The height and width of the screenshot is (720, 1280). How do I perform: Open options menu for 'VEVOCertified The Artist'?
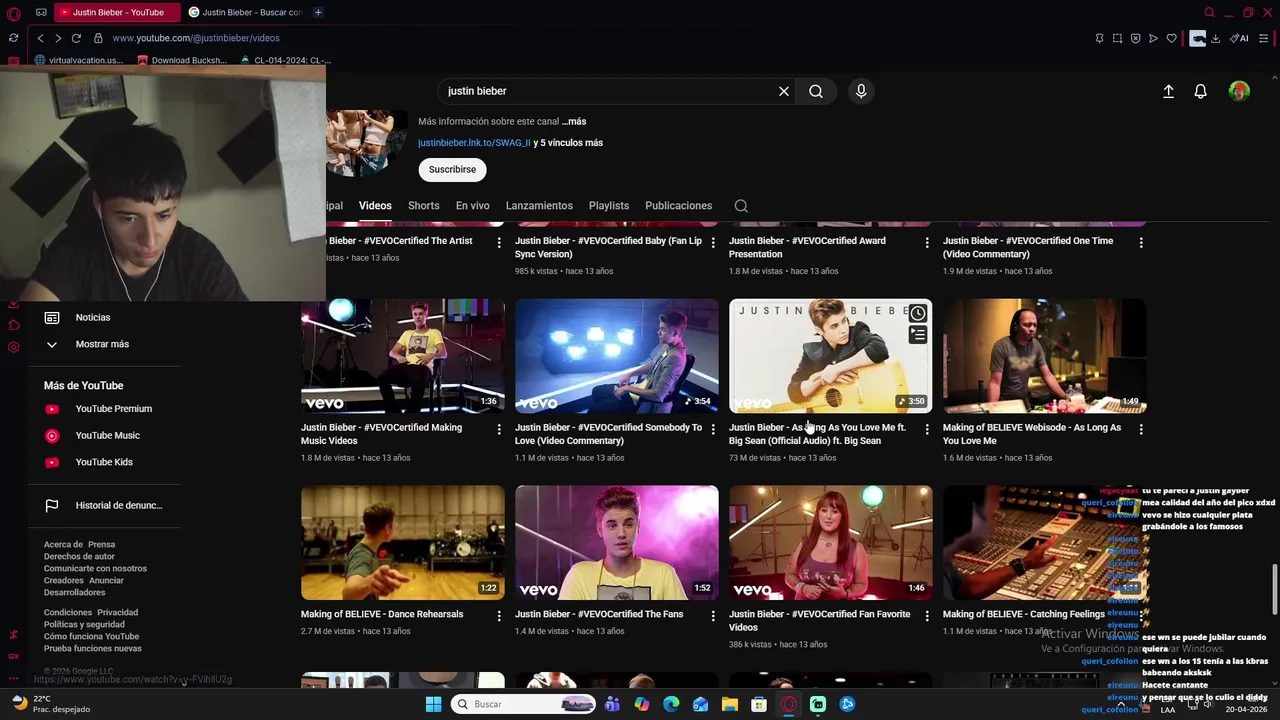499,242
